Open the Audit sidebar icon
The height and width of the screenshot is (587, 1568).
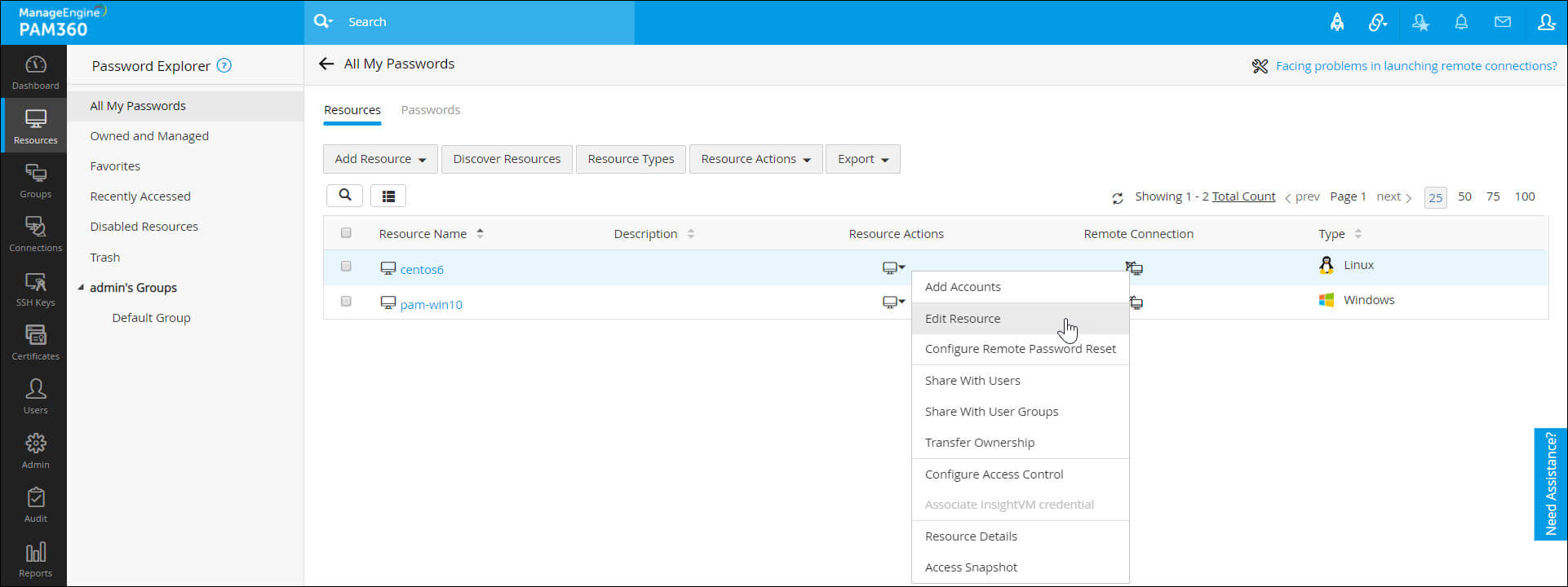click(x=35, y=505)
